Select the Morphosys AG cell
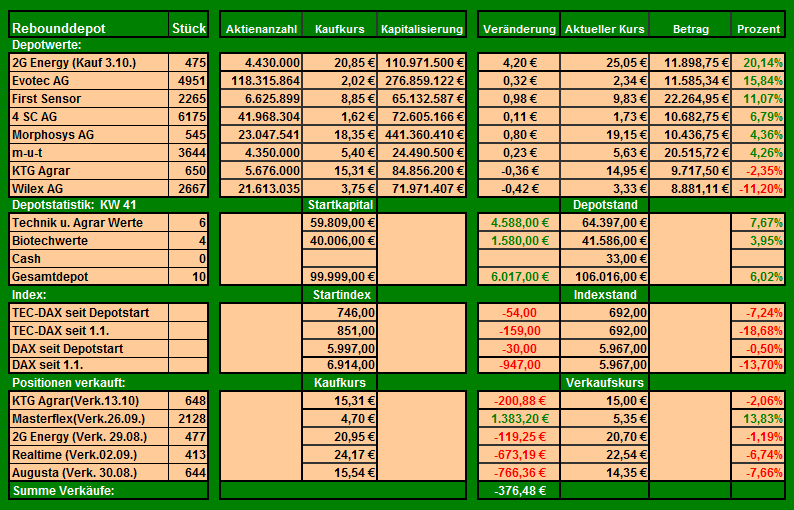This screenshot has height=510, width=794. point(89,135)
